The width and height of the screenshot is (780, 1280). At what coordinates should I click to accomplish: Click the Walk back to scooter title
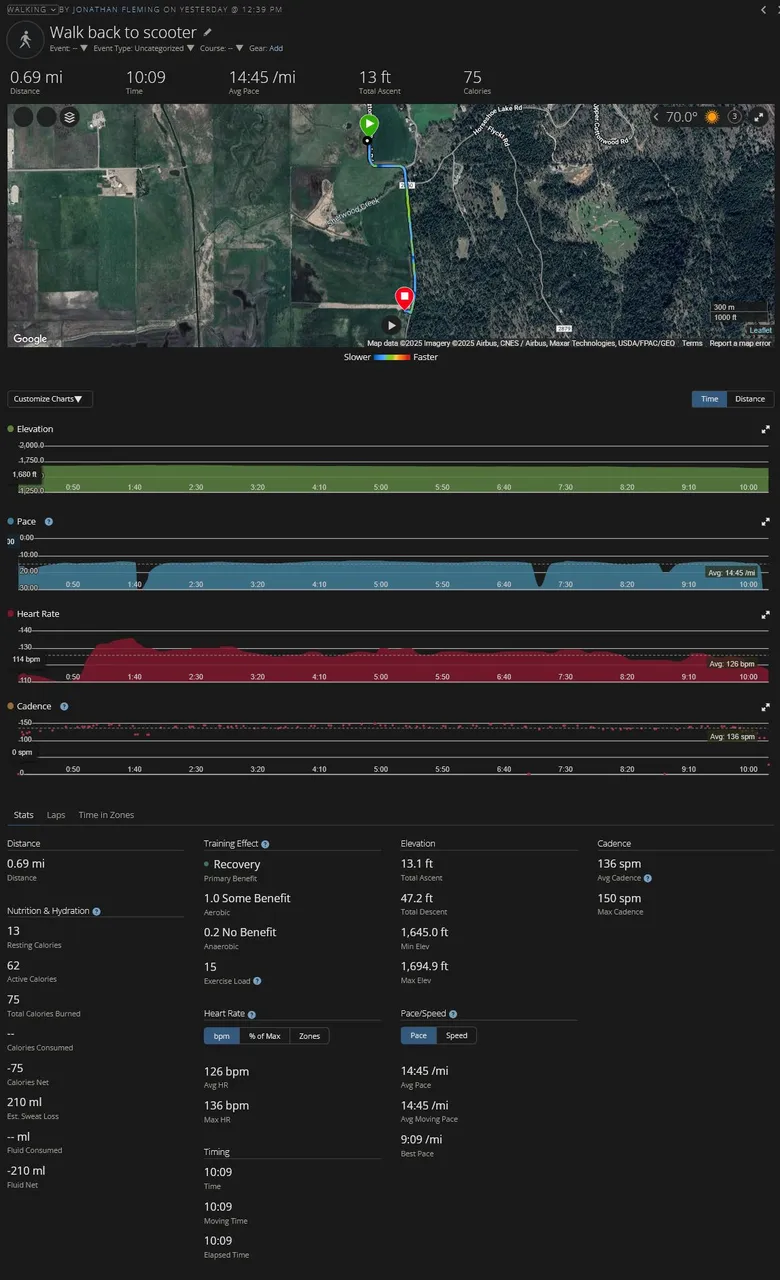(123, 32)
